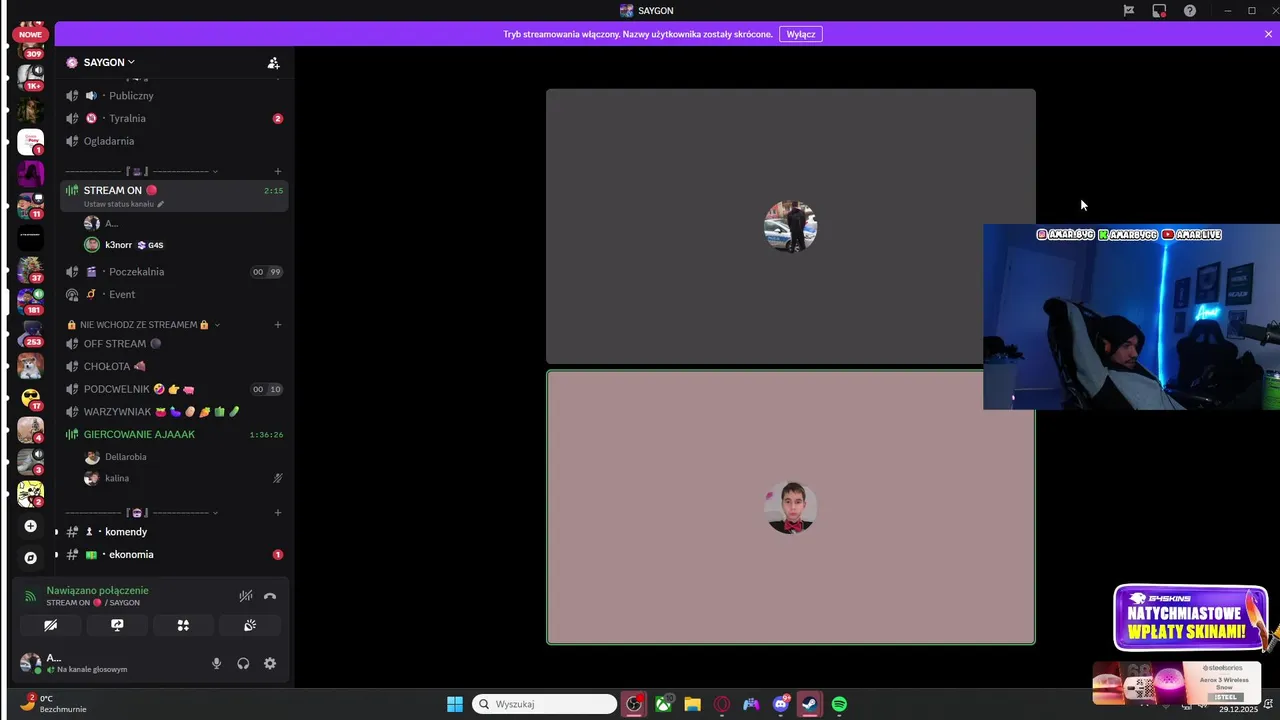
Task: Toggle noise suppression in voice panel
Action: pyautogui.click(x=245, y=596)
